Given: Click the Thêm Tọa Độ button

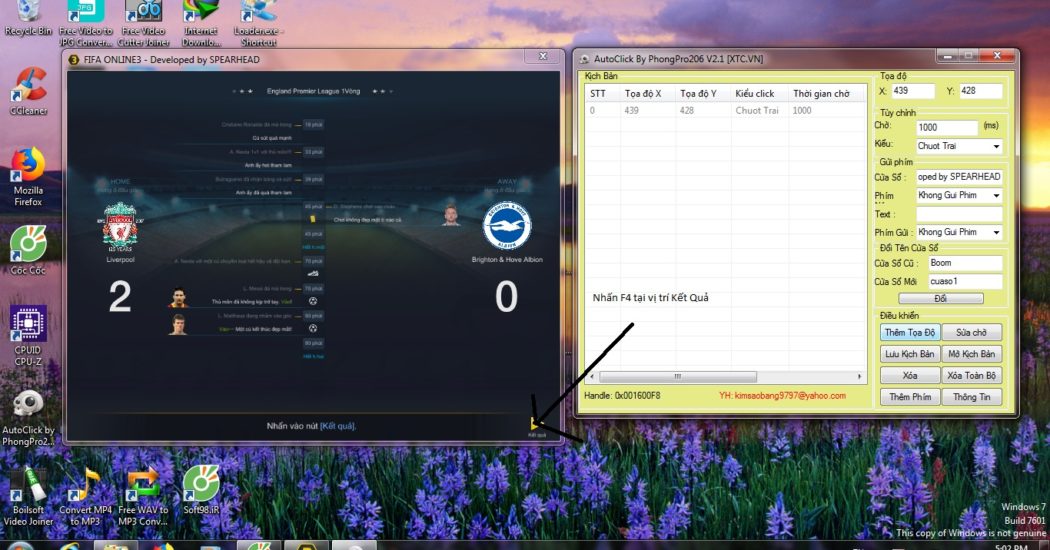Looking at the screenshot, I should pos(909,332).
